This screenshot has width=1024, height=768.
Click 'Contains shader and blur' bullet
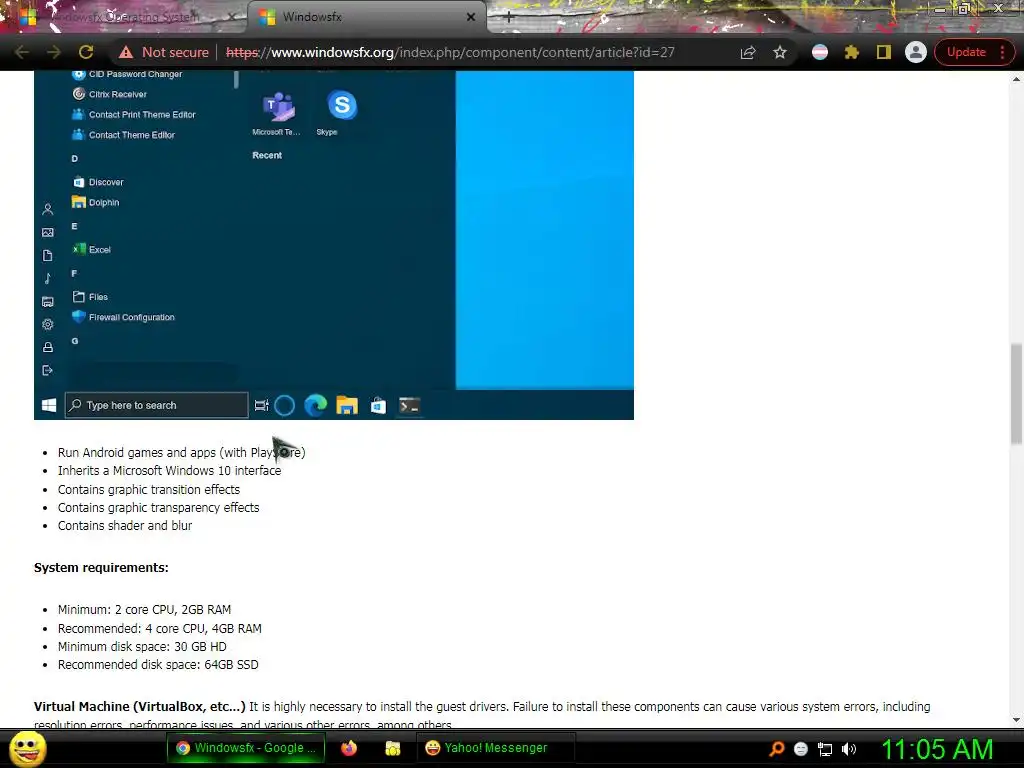125,526
